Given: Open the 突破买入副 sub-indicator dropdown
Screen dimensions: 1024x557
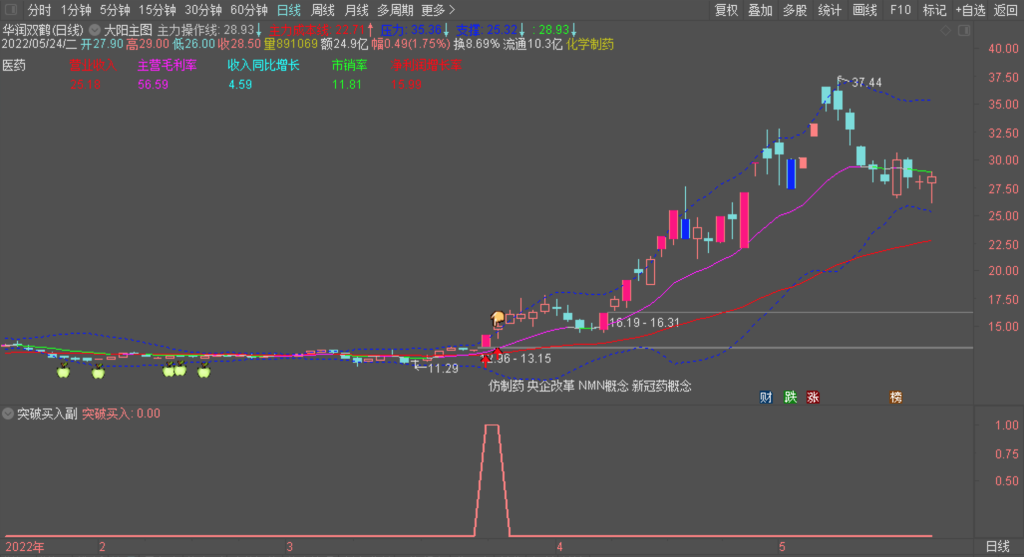Looking at the screenshot, I should click(x=8, y=413).
